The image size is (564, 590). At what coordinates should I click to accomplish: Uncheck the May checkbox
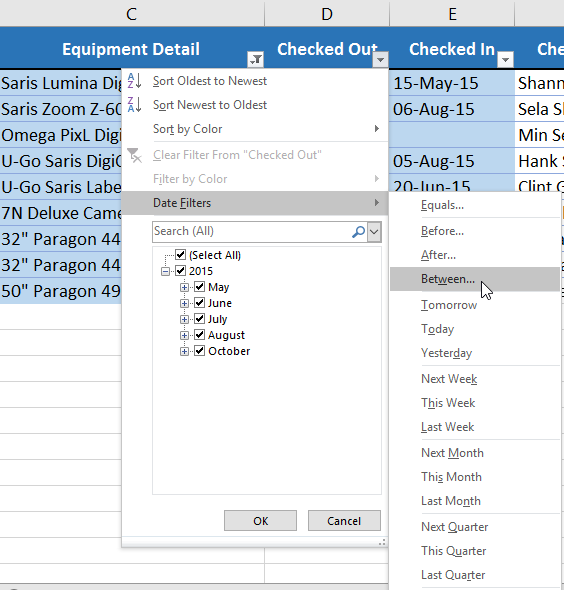point(199,287)
